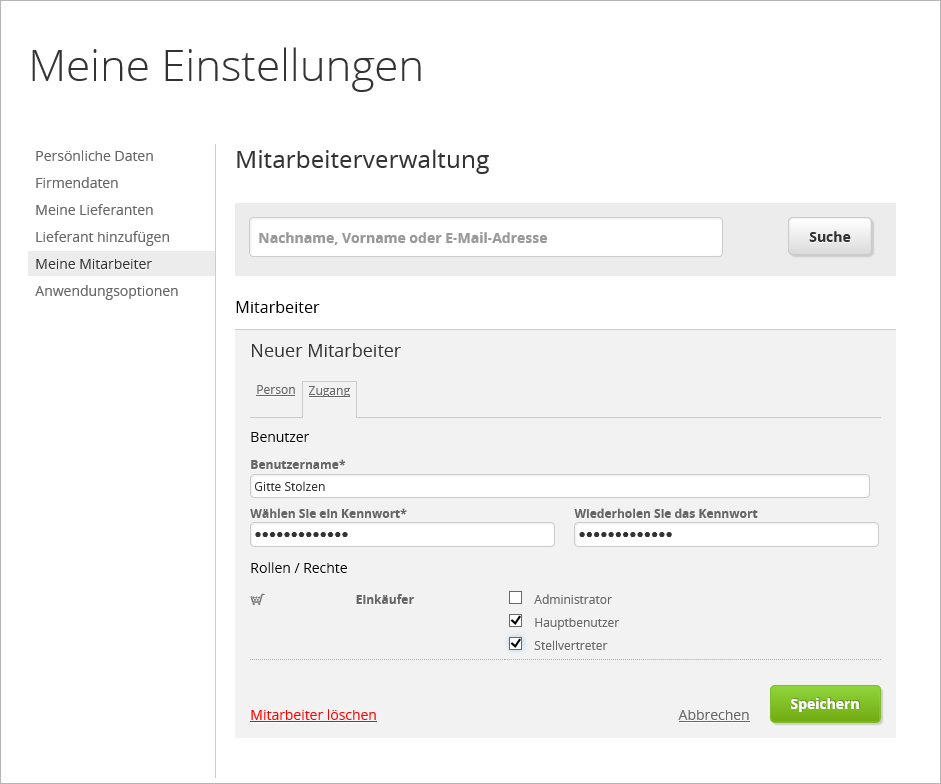Click the Einkäufer shopping cart icon
941x784 pixels.
[x=257, y=600]
